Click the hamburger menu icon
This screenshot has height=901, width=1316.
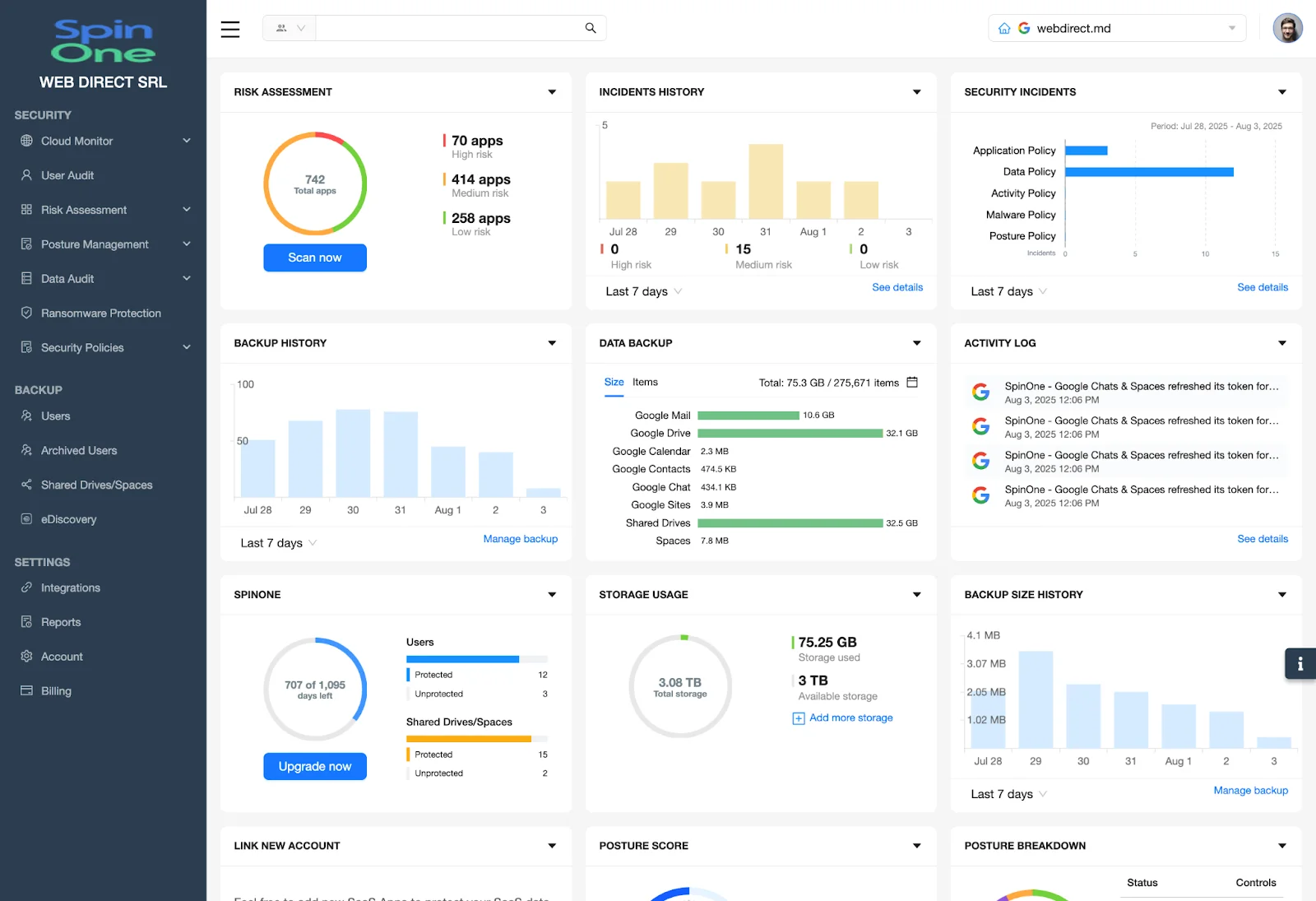229,28
